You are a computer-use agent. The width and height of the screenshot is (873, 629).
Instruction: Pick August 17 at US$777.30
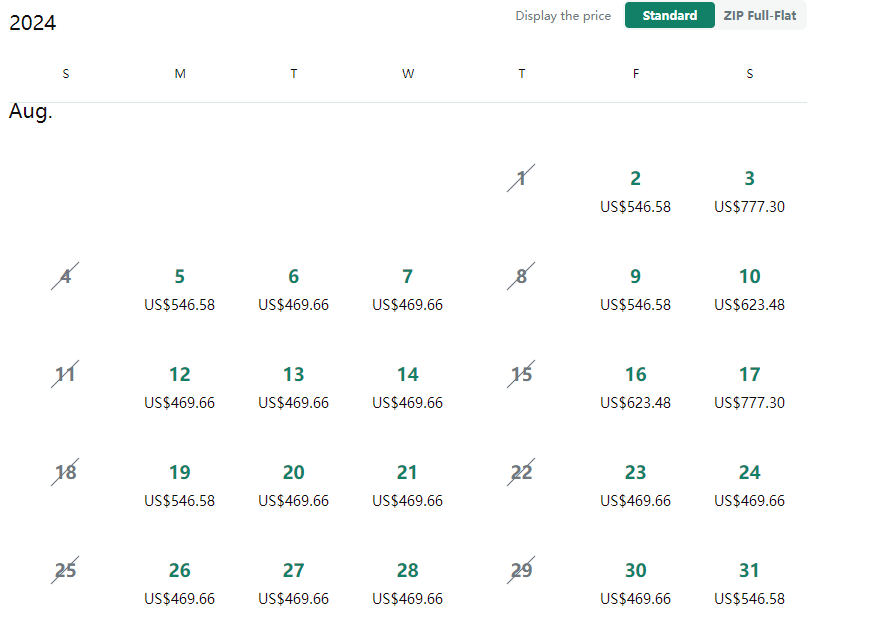(749, 387)
